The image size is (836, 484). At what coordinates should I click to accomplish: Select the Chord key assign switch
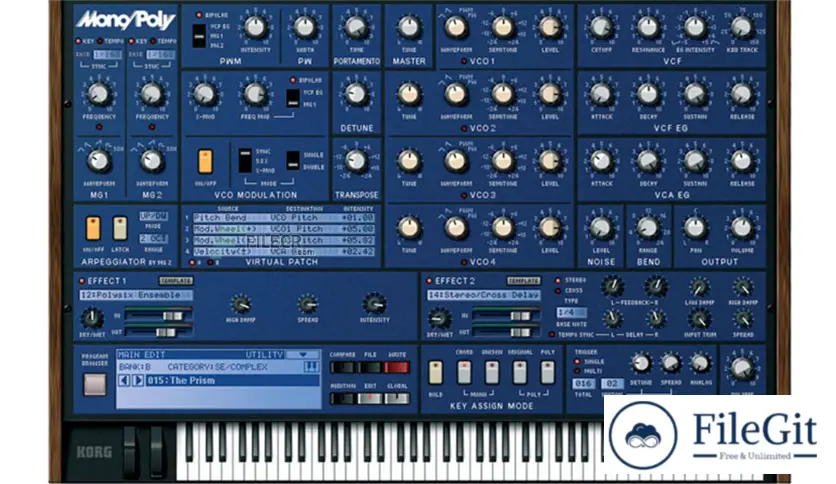[x=464, y=372]
